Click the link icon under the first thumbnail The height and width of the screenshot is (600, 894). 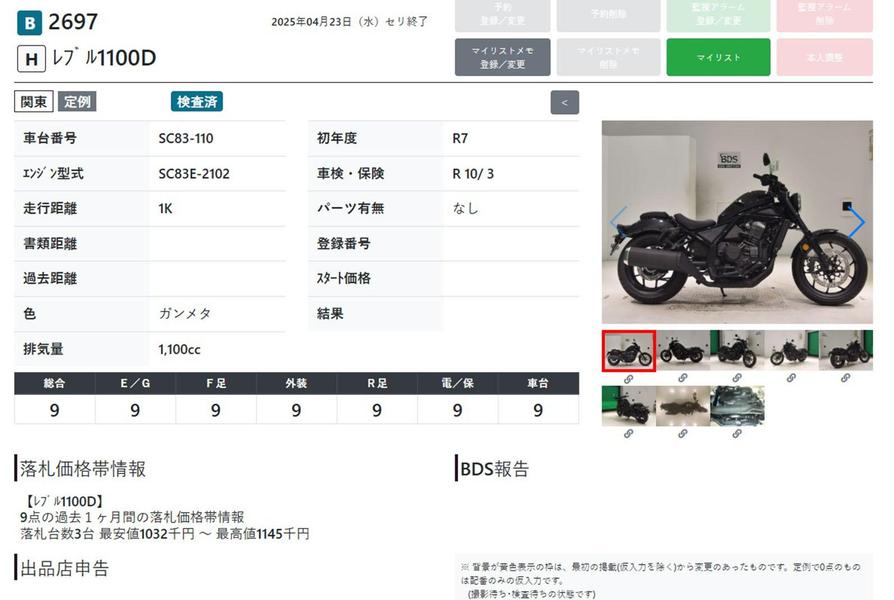(628, 379)
